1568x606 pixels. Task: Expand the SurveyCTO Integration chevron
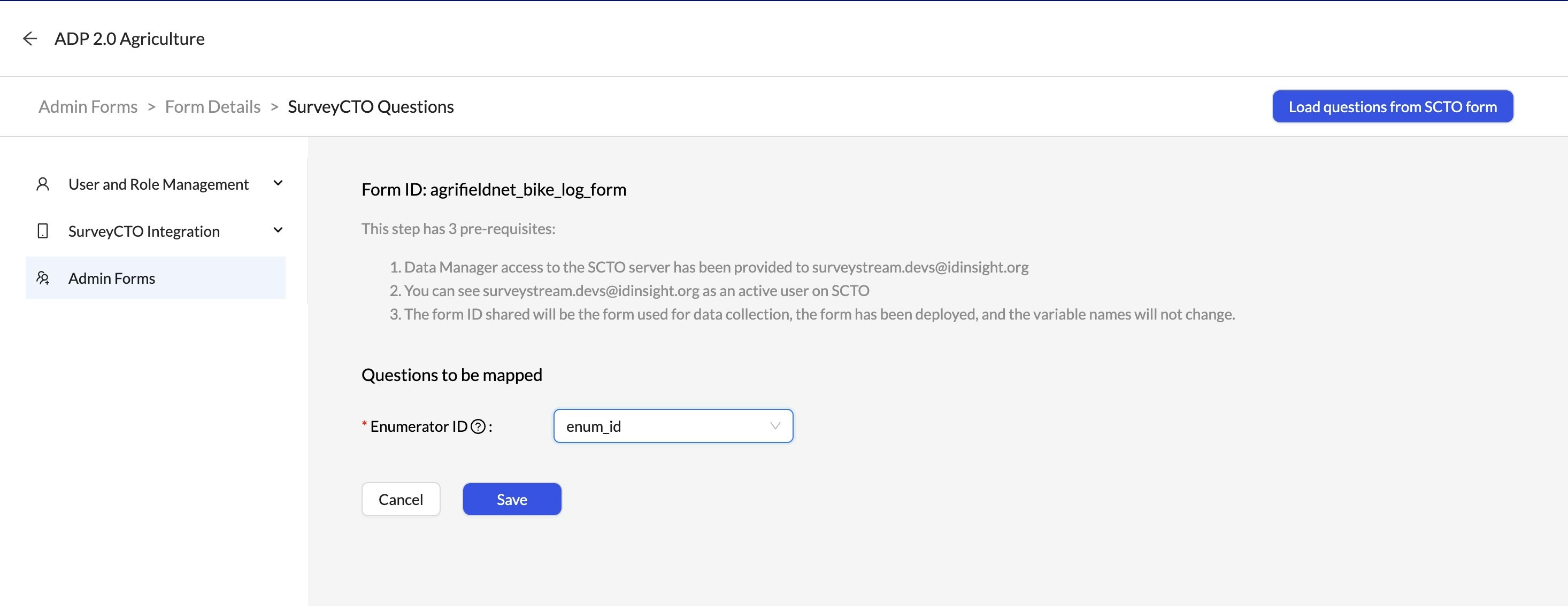(x=278, y=230)
